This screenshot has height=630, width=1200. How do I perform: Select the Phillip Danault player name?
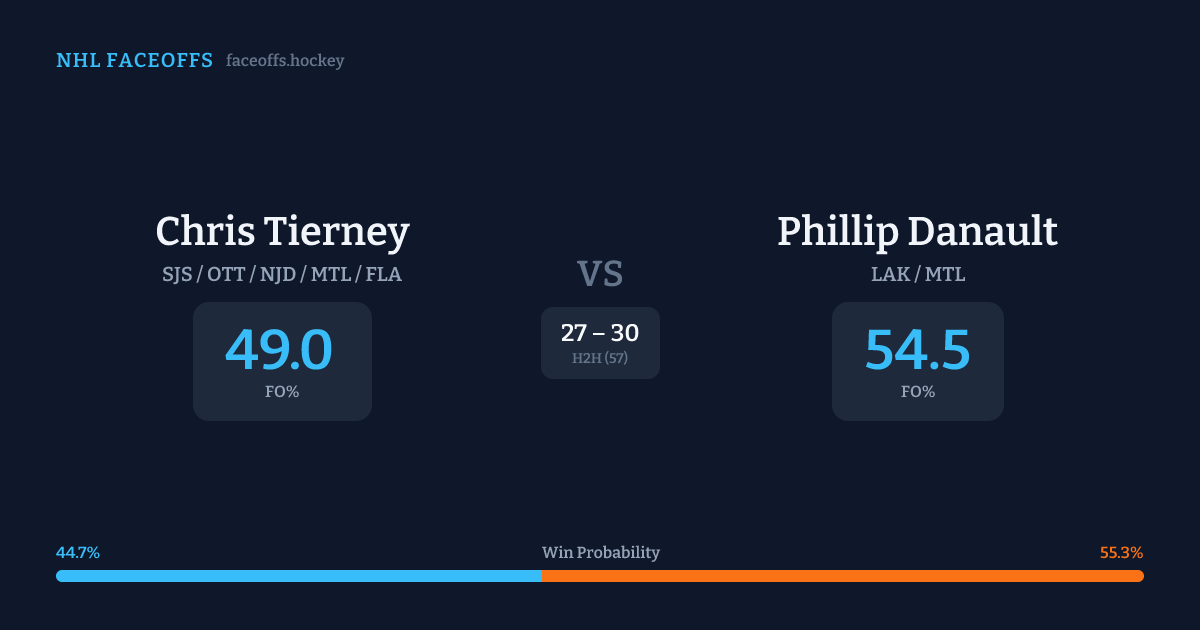(917, 232)
